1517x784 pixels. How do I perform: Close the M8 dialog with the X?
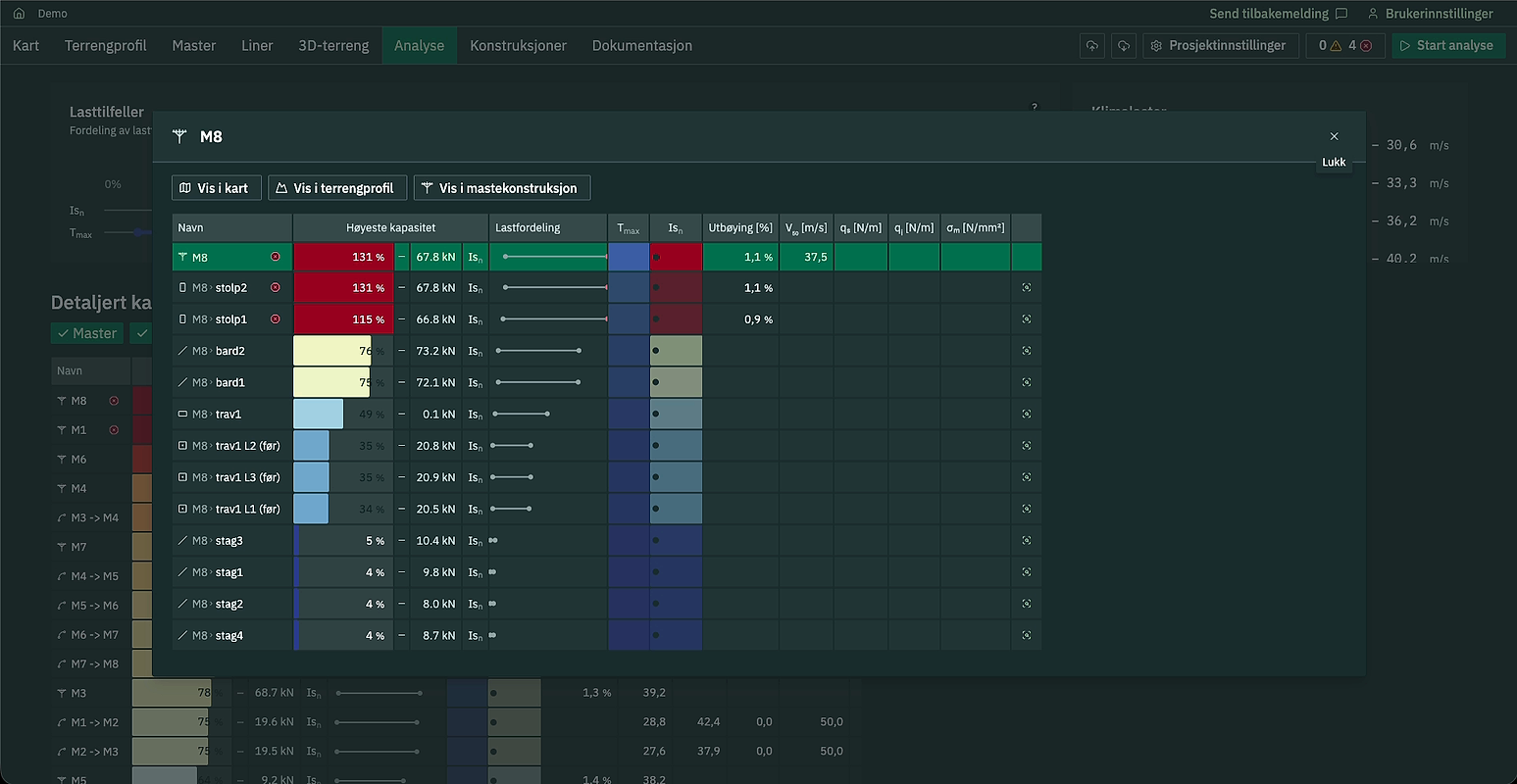(1334, 136)
